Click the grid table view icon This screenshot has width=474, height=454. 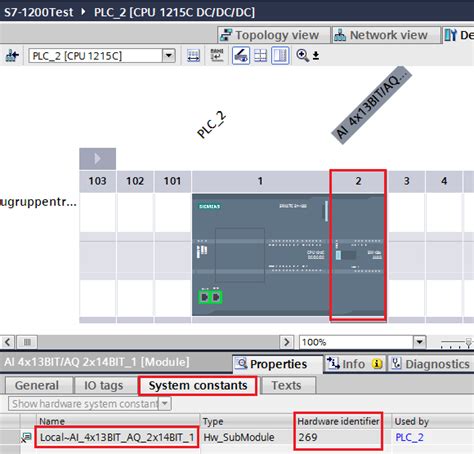[260, 55]
